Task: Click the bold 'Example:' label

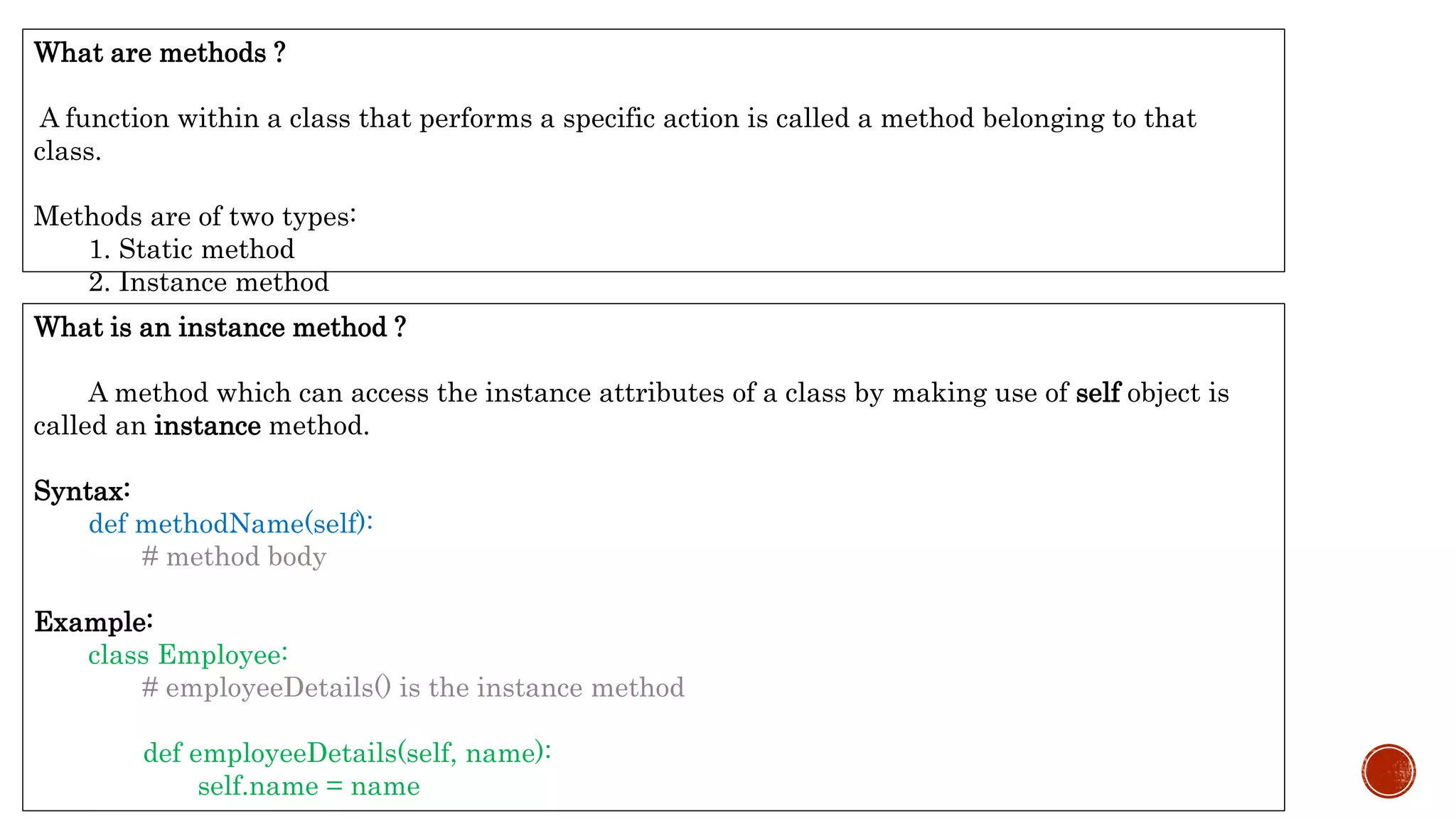Action: coord(93,622)
